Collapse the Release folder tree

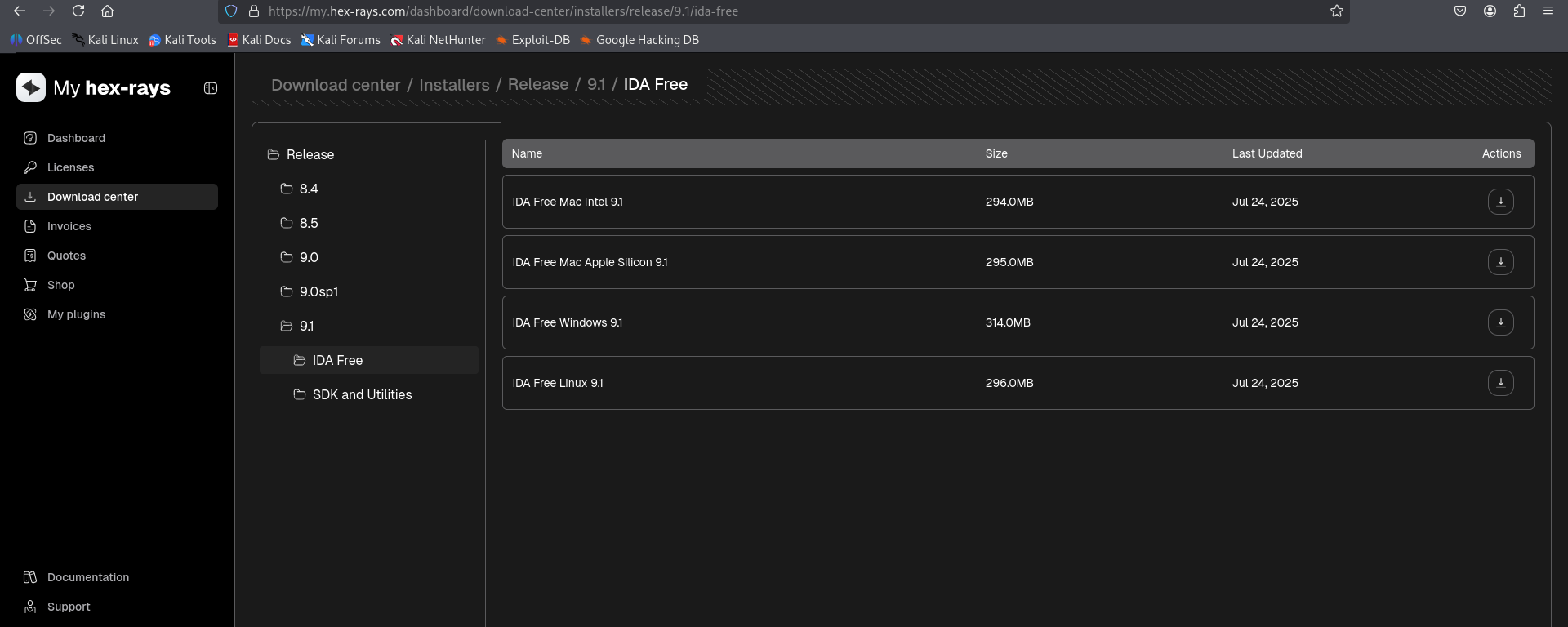[x=301, y=154]
